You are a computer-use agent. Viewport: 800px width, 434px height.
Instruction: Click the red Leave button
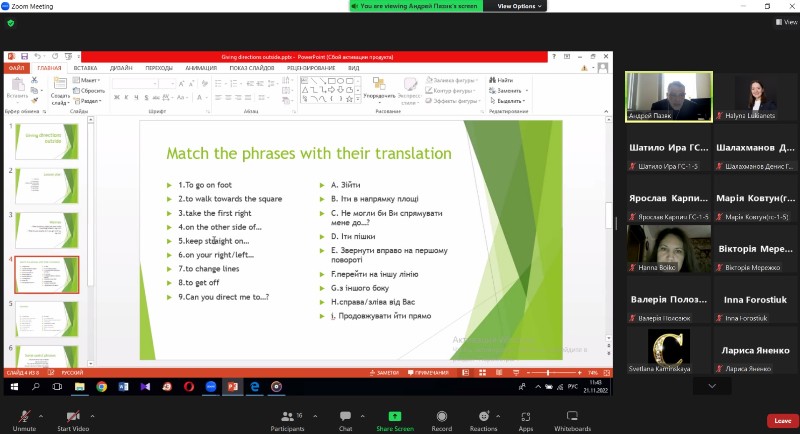click(x=782, y=421)
